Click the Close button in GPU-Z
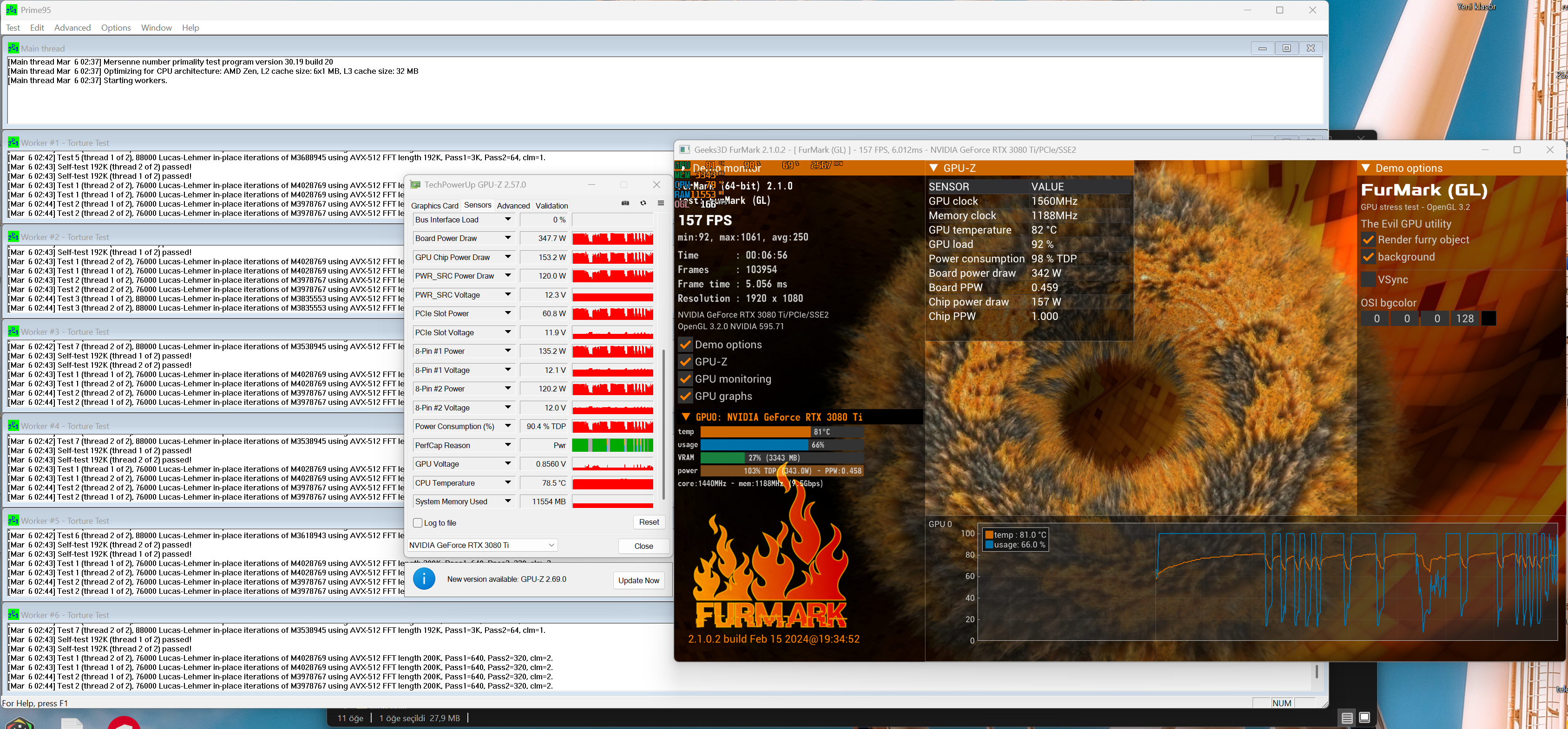The height and width of the screenshot is (729, 1568). (643, 546)
